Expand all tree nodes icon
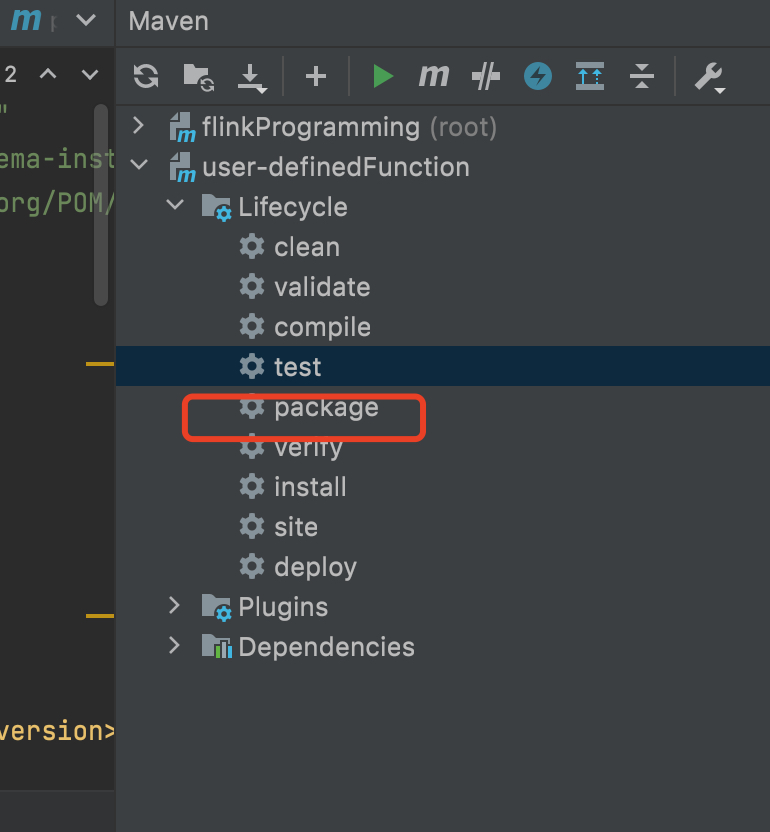 point(590,76)
